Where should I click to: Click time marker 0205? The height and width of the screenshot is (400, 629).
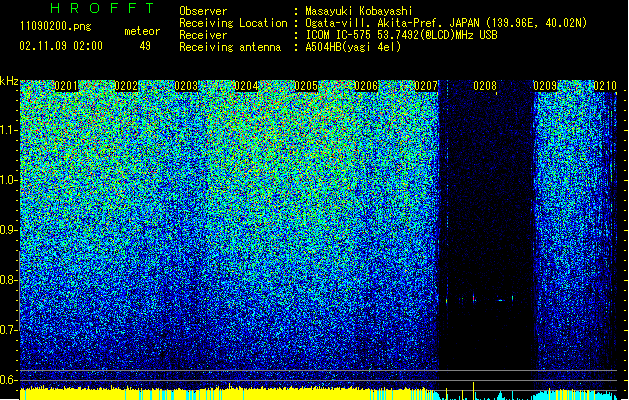[306, 86]
